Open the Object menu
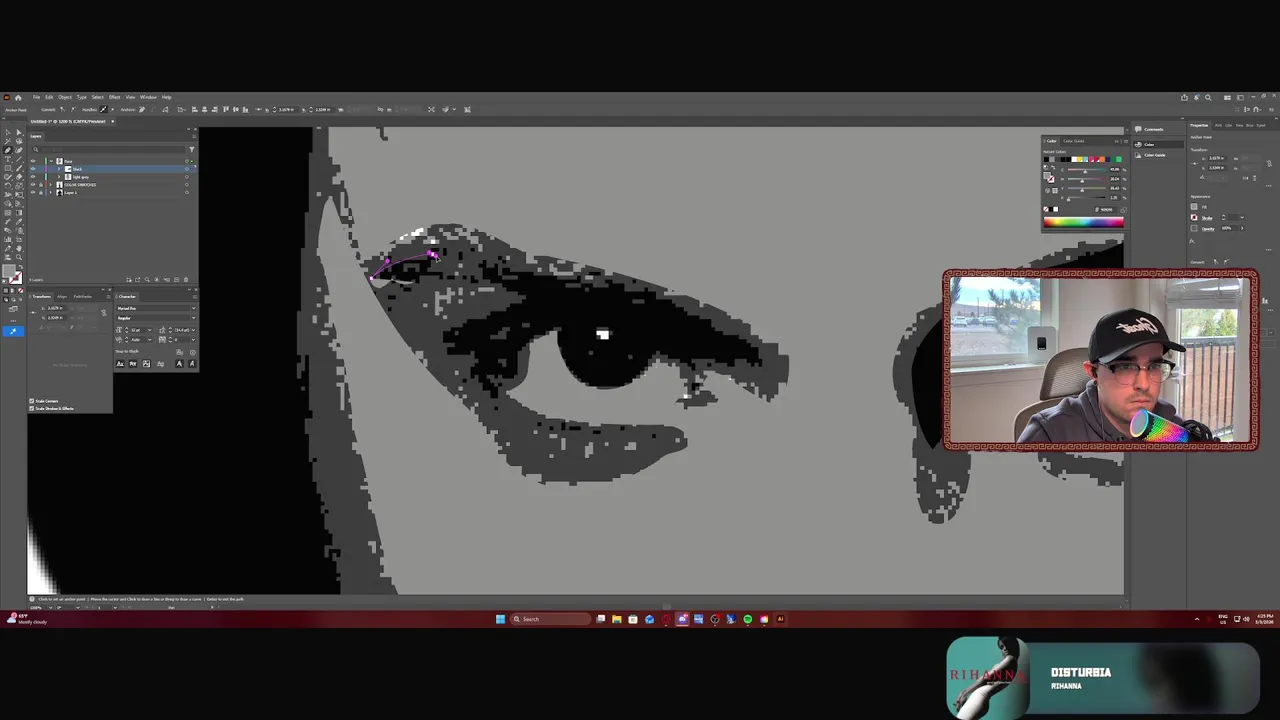Screen dimensions: 1280x720 tap(65, 97)
